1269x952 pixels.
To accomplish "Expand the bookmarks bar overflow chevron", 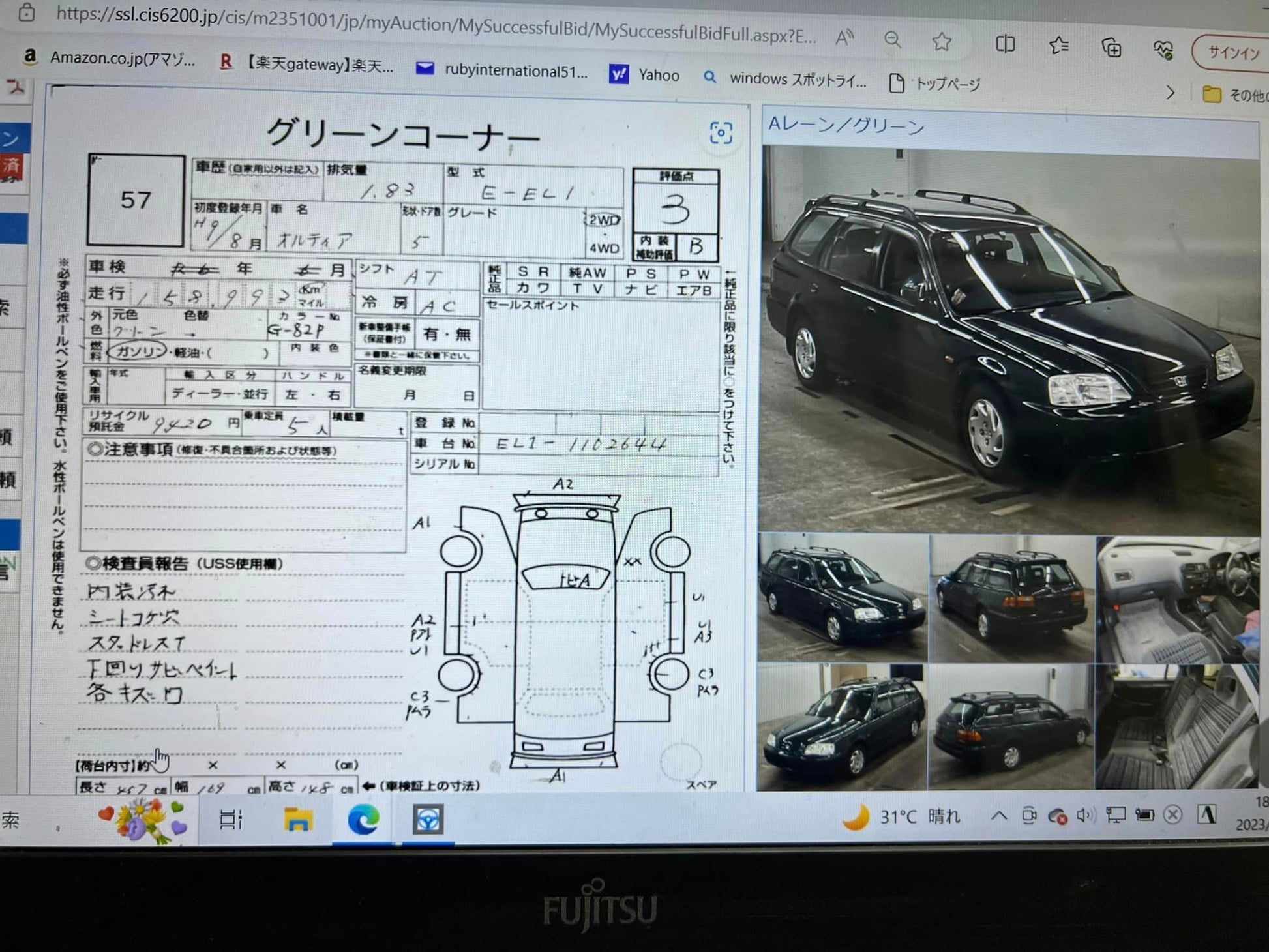I will pyautogui.click(x=1171, y=93).
